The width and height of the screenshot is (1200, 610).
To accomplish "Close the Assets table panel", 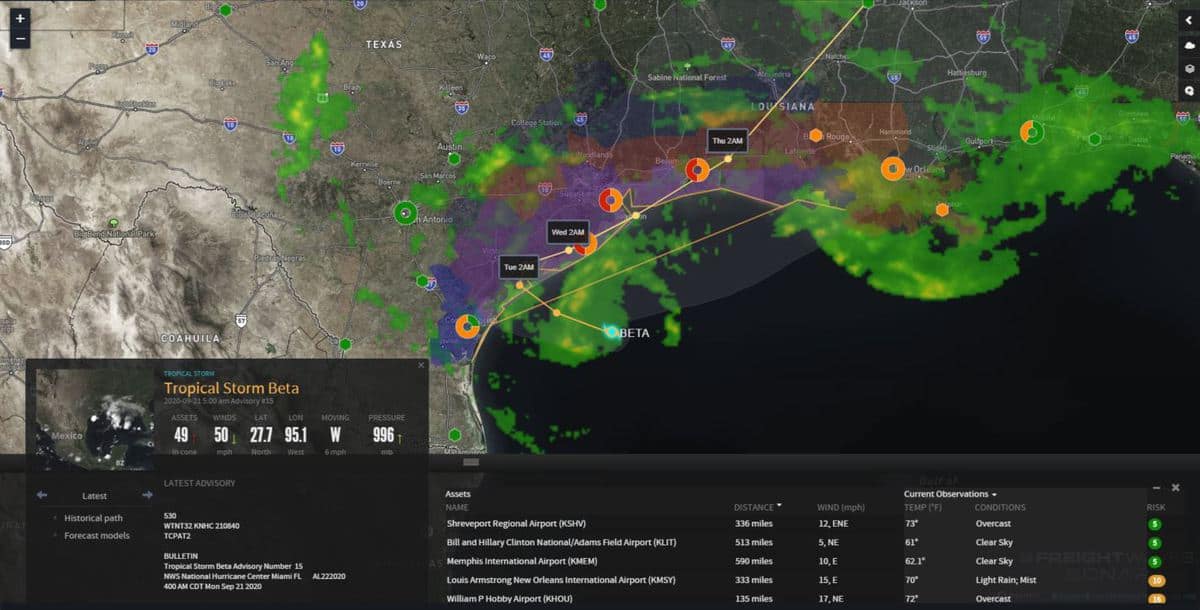I will click(1175, 487).
